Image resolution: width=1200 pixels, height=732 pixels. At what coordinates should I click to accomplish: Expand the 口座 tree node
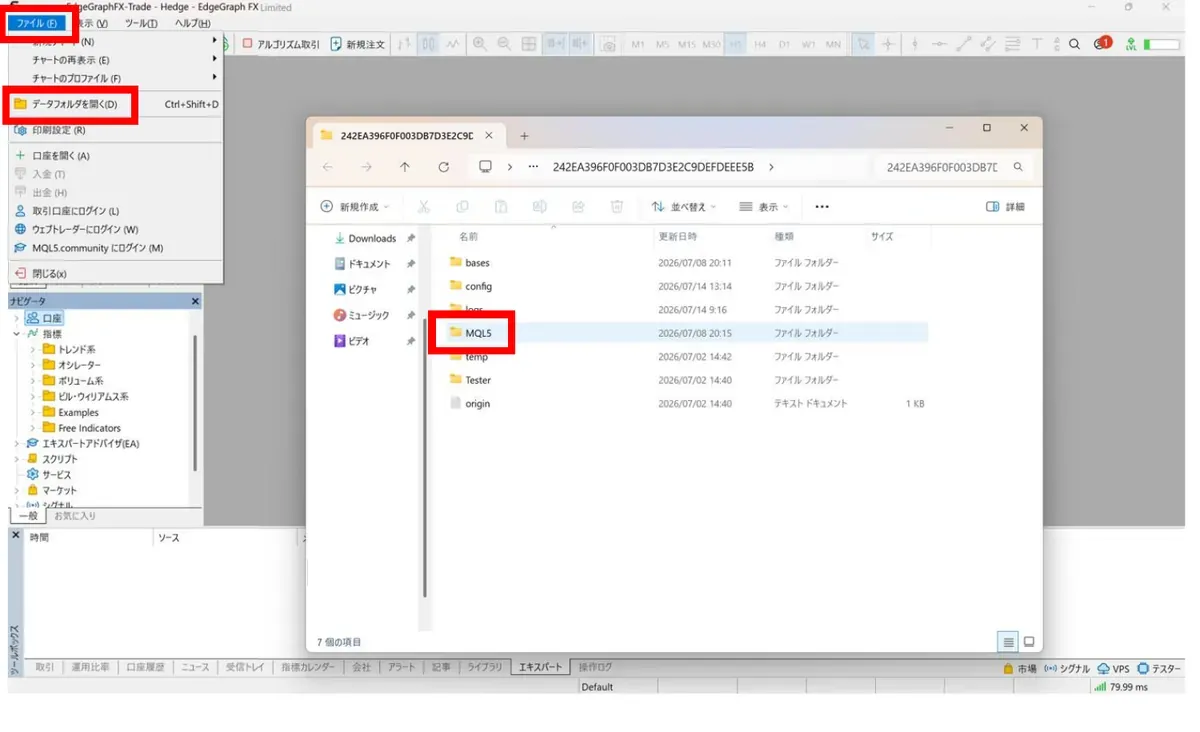tap(17, 318)
